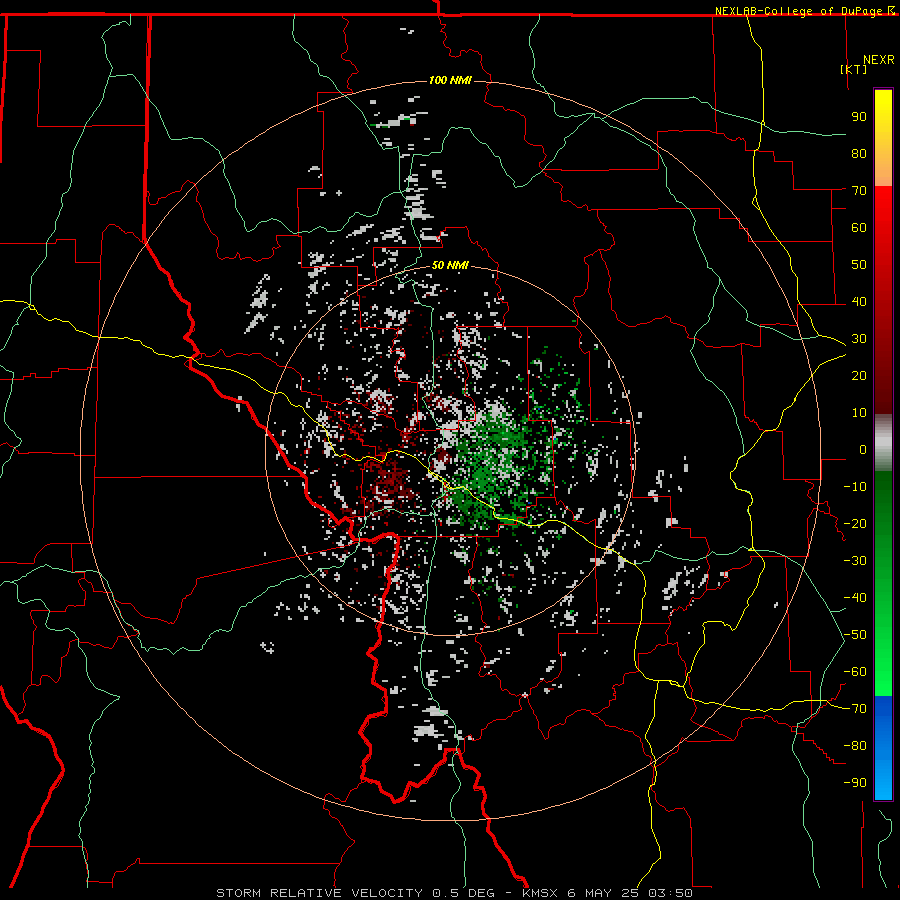This screenshot has height=900, width=900.
Task: Click the 100 NMI range ring label
Action: [x=450, y=80]
